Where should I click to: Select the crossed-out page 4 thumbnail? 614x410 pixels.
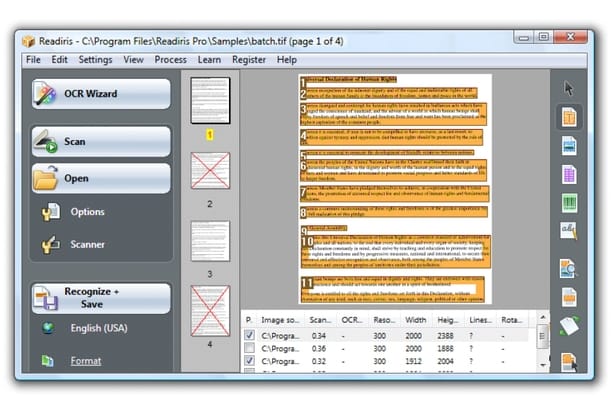click(x=210, y=311)
